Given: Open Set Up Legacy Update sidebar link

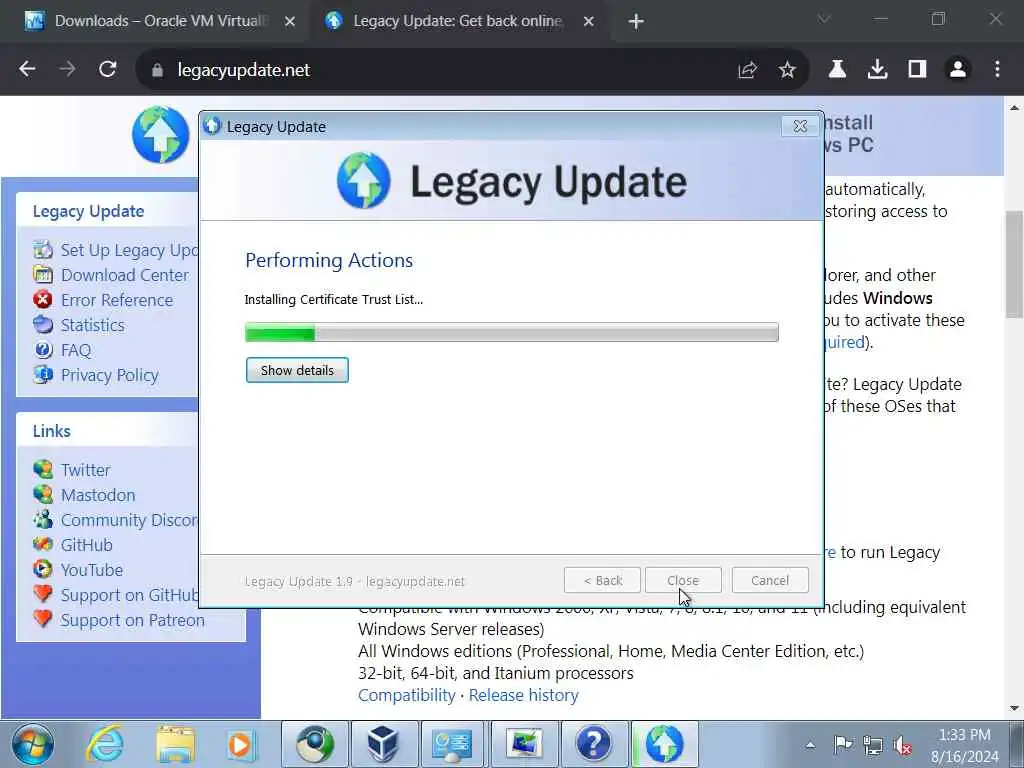Looking at the screenshot, I should pyautogui.click(x=129, y=250).
